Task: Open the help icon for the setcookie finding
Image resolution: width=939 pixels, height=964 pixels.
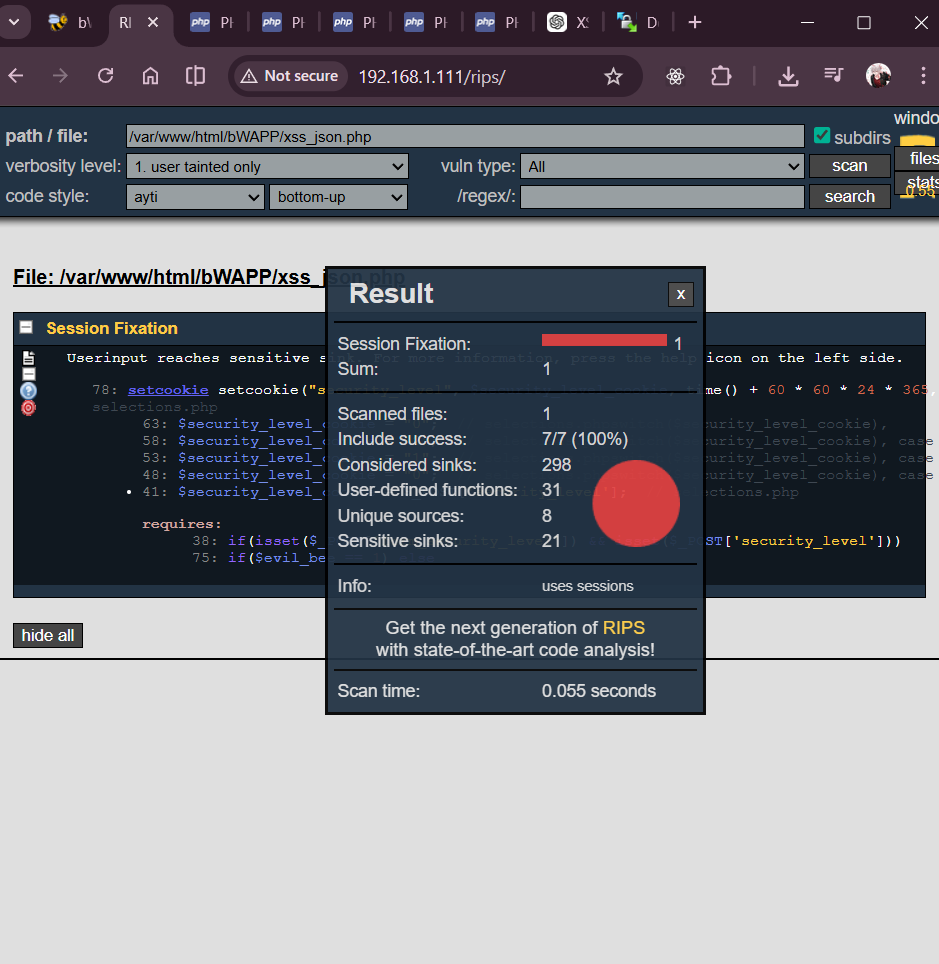Action: coord(28,391)
